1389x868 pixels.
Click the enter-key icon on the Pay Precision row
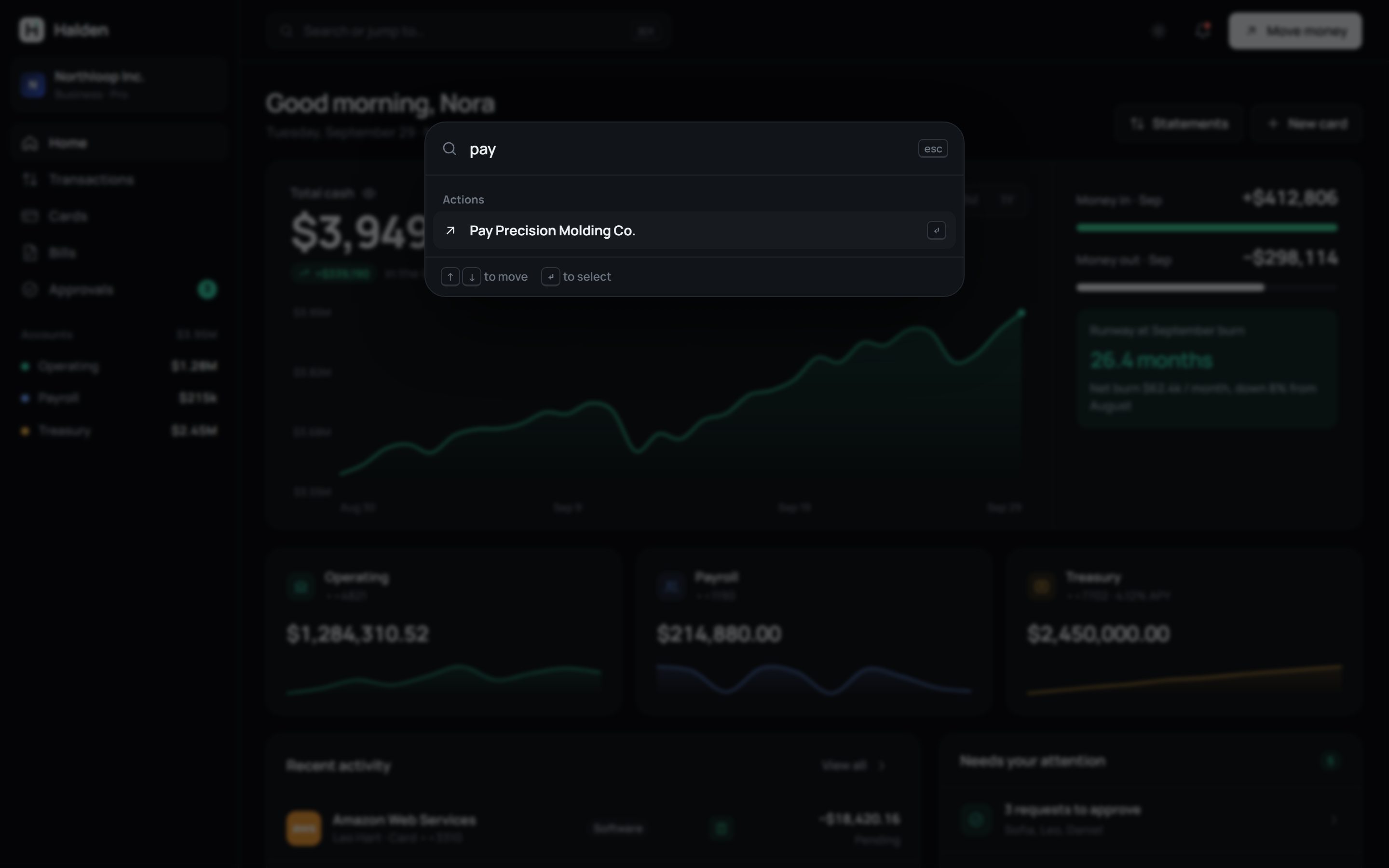pos(936,230)
